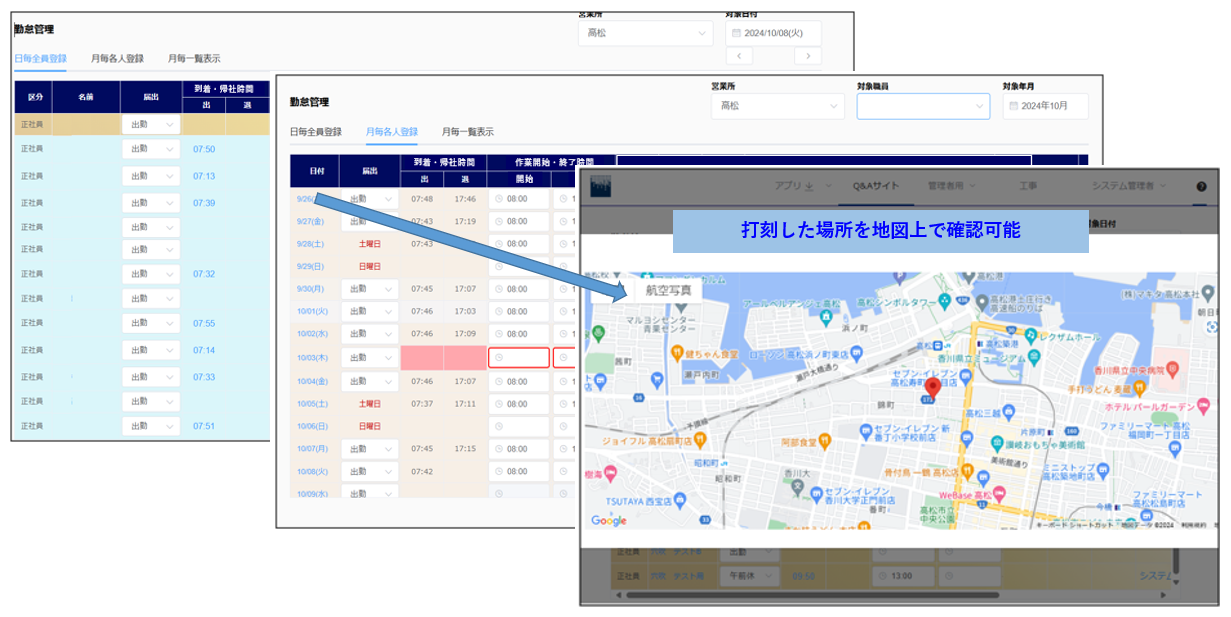The height and width of the screenshot is (617, 1231).
Task: Switch the map to 航空写真 view
Action: pos(667,290)
